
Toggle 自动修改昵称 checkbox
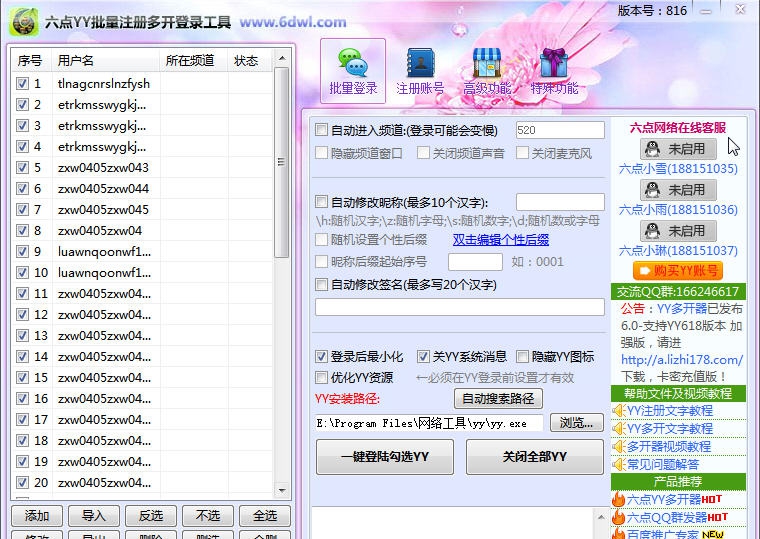click(321, 202)
